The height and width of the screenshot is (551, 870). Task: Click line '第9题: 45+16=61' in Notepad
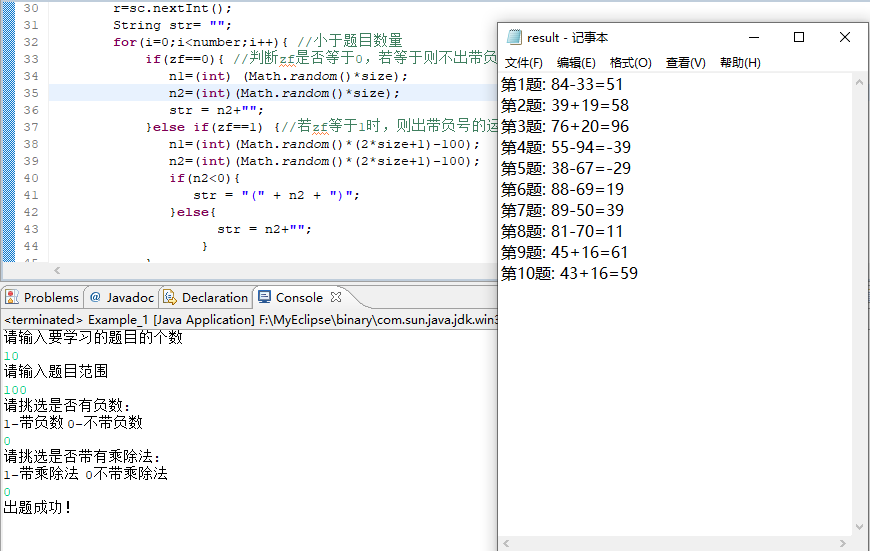[564, 253]
